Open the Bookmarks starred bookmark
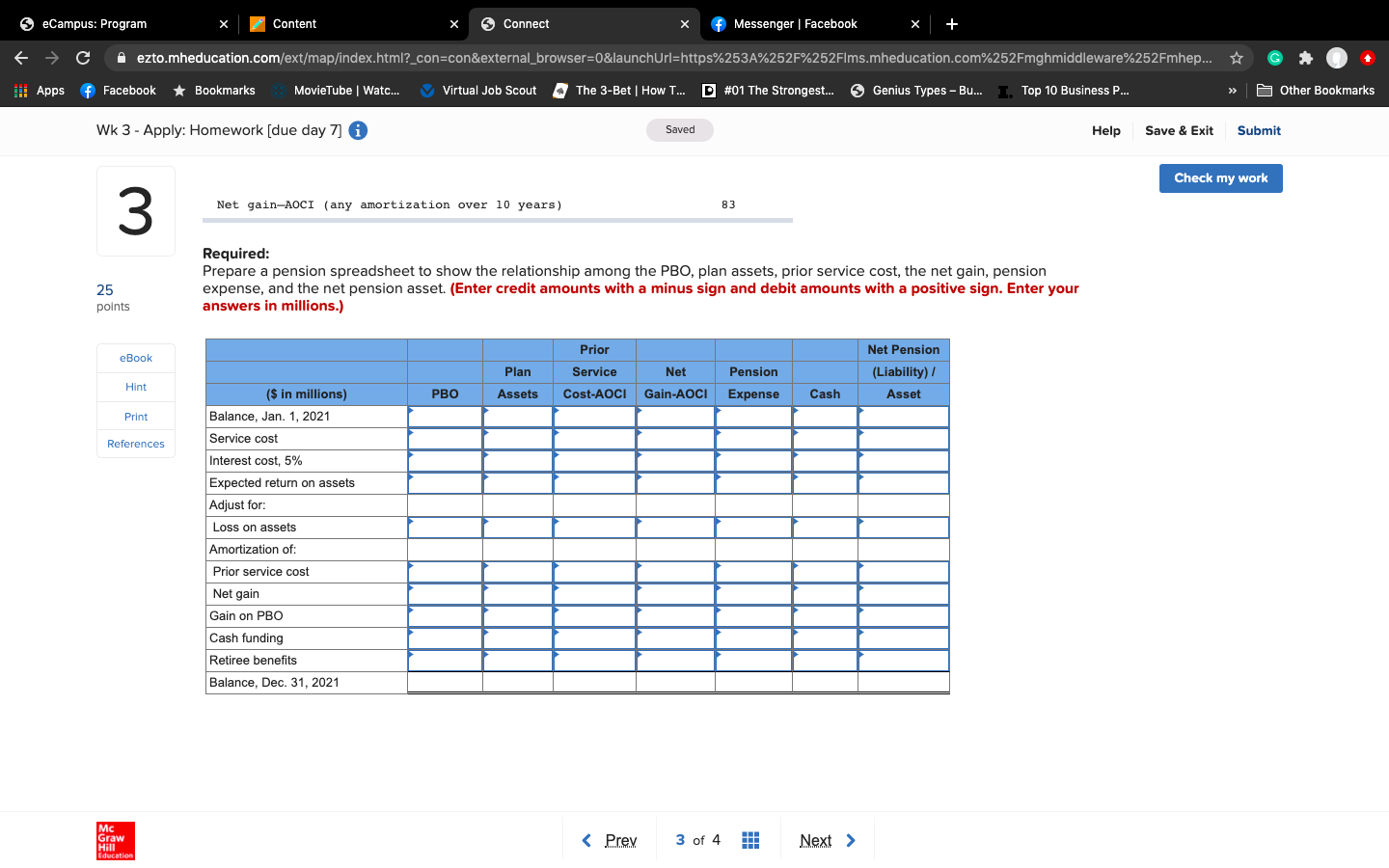This screenshot has height=868, width=1389. [x=214, y=91]
